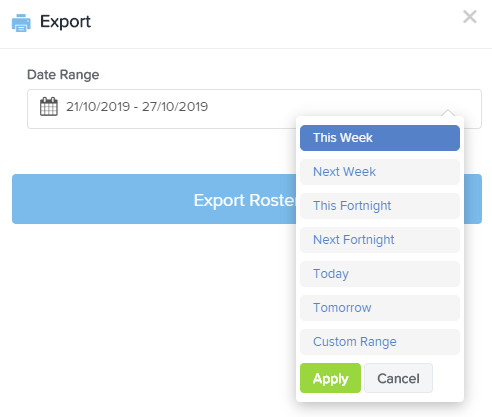Viewport: 492px width, 417px height.
Task: Expand the Custom Range option
Action: pyautogui.click(x=380, y=342)
